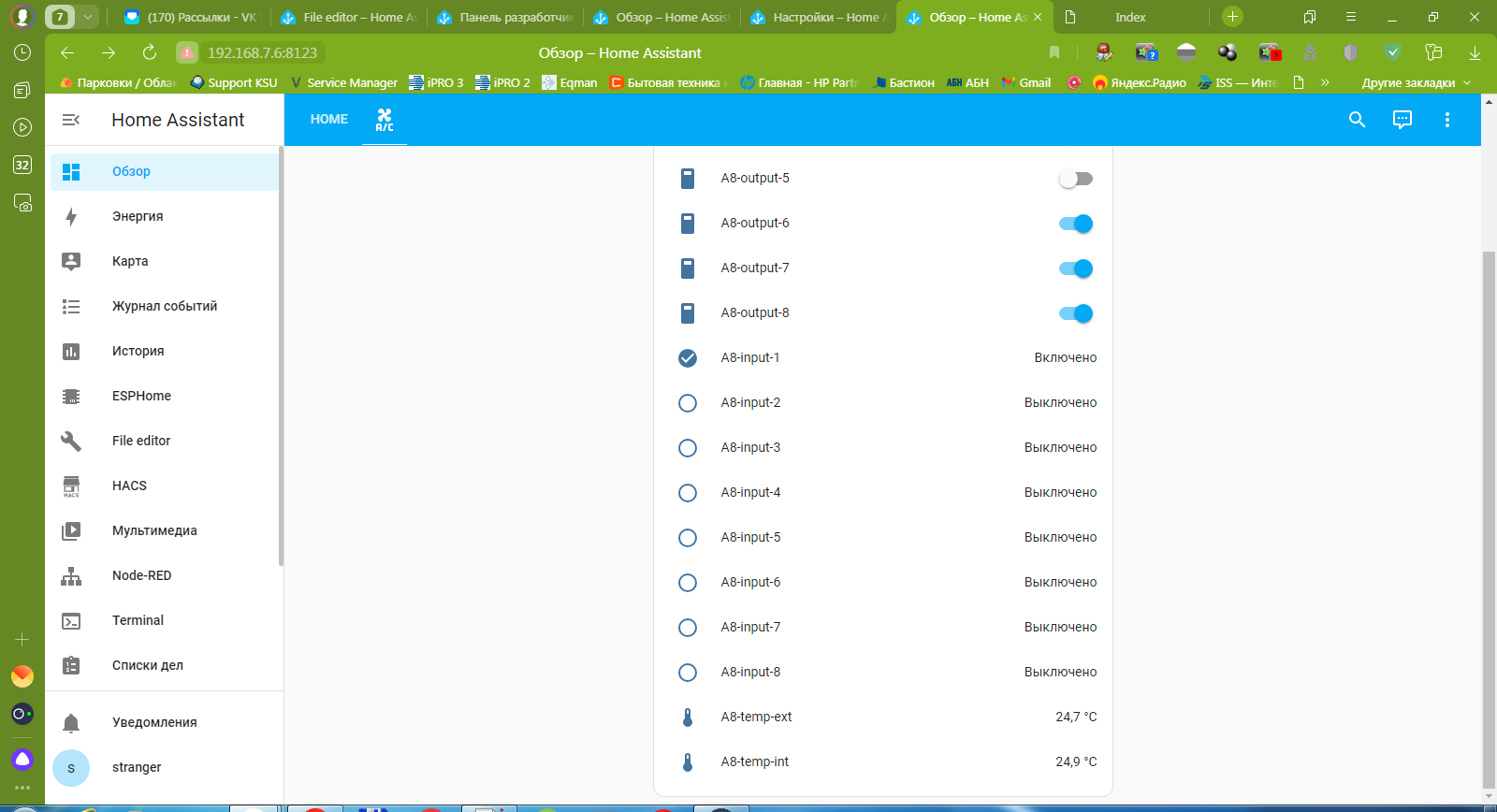Open search in Home Assistant header
This screenshot has width=1497, height=812.
(x=1357, y=120)
